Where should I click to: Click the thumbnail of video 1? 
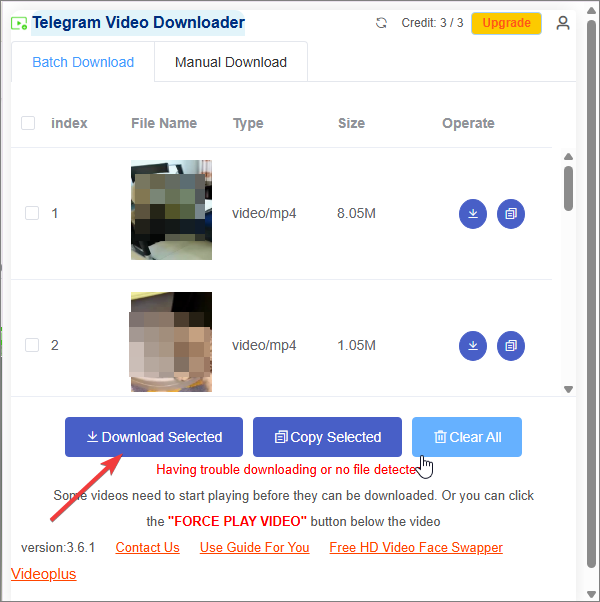(171, 210)
